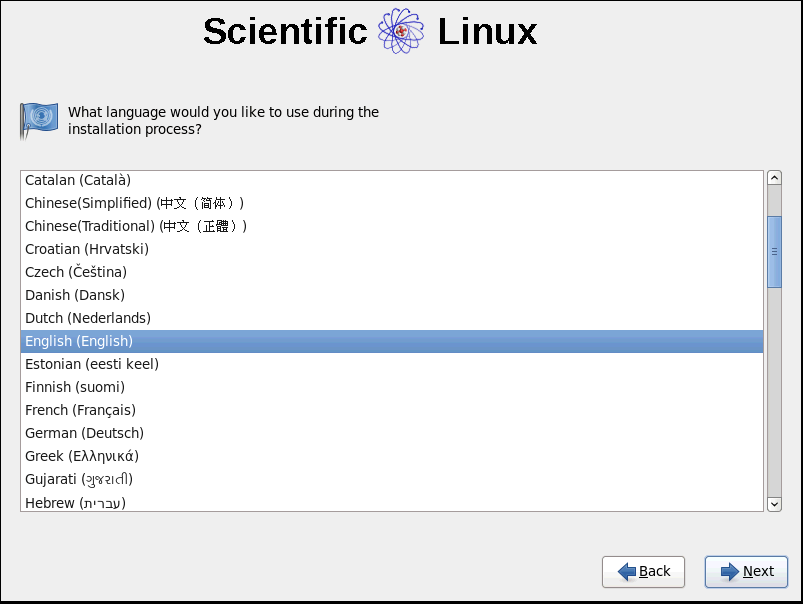Choose Chinese(Traditional) language

(392, 226)
